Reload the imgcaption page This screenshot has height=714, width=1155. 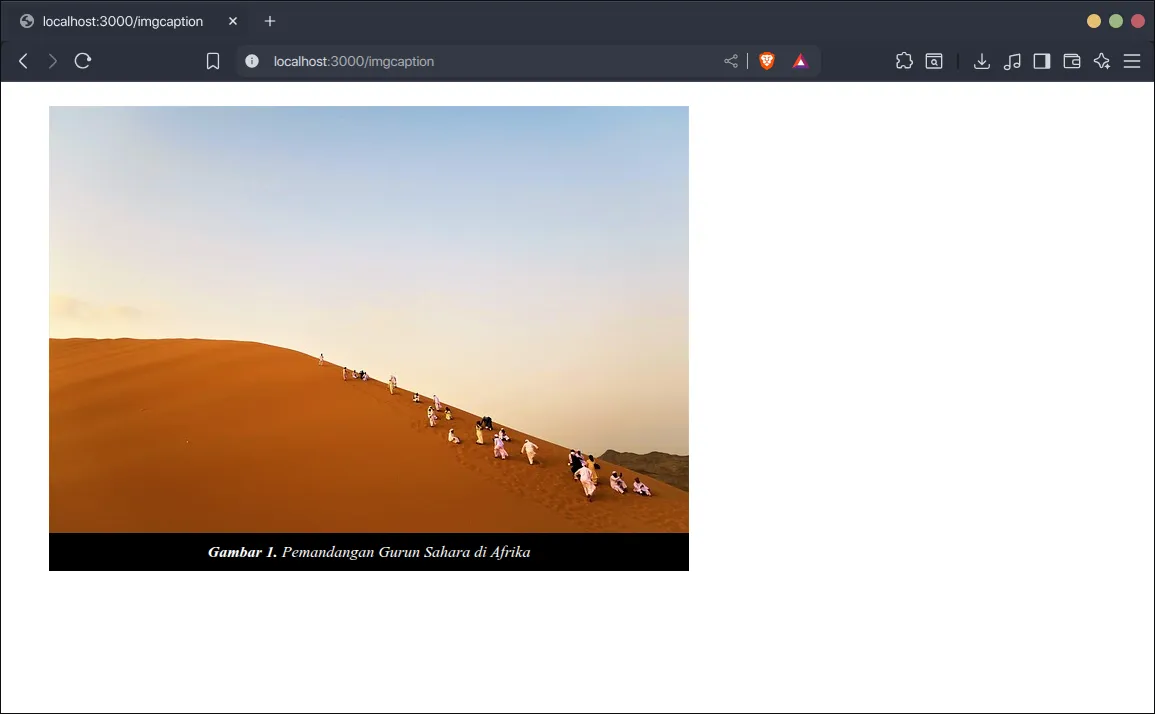pyautogui.click(x=83, y=61)
